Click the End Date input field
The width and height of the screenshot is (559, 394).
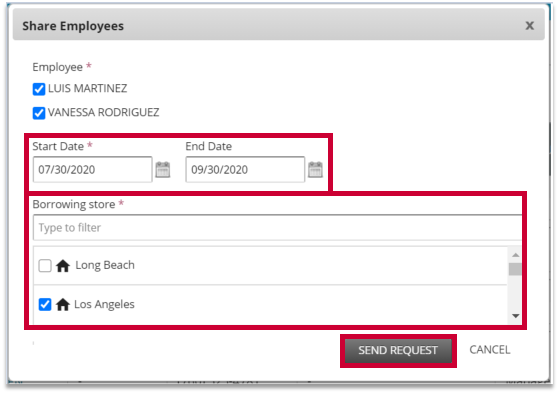point(245,169)
